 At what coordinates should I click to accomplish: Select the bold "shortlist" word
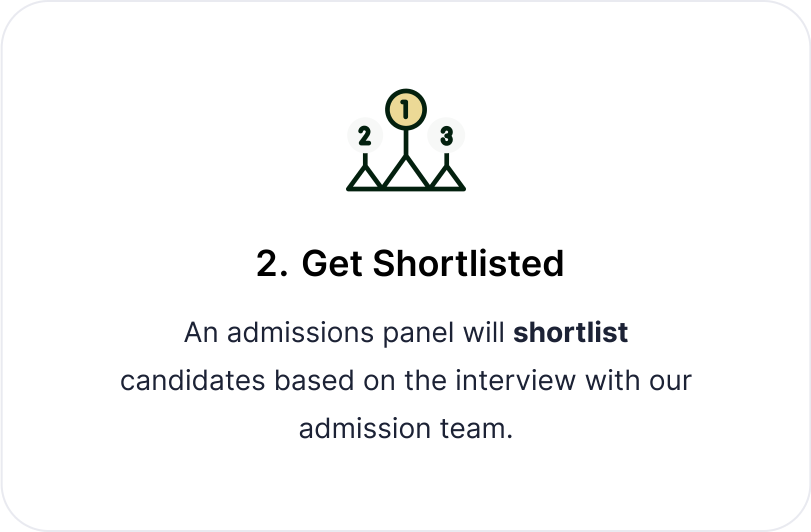(570, 333)
